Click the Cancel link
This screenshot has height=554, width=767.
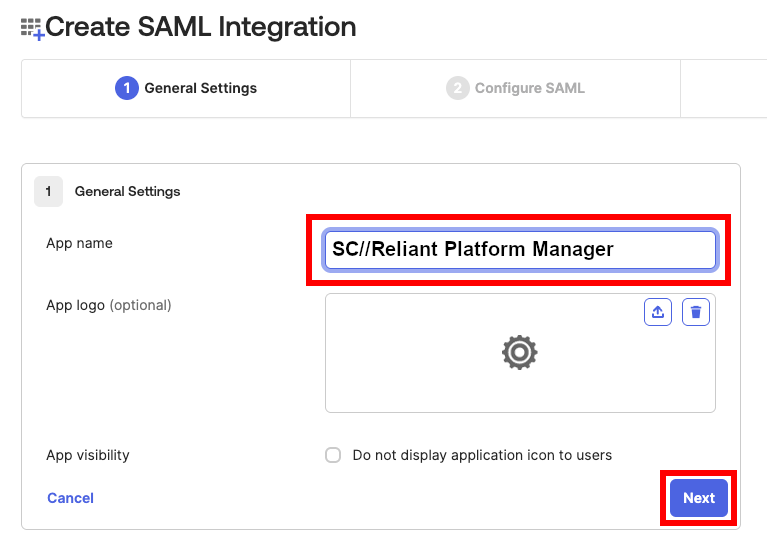pos(70,498)
